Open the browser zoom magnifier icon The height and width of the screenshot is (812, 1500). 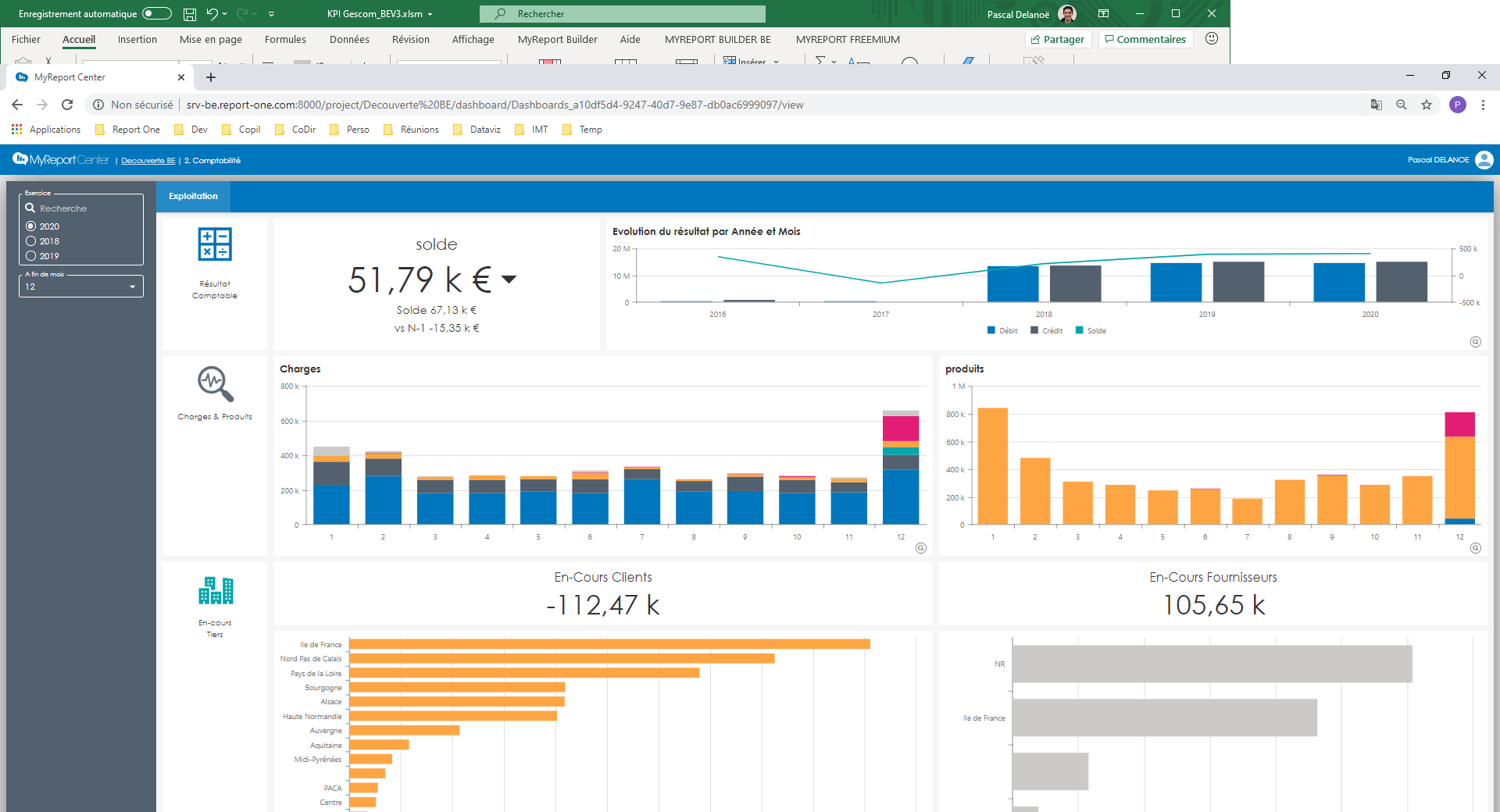[1402, 105]
